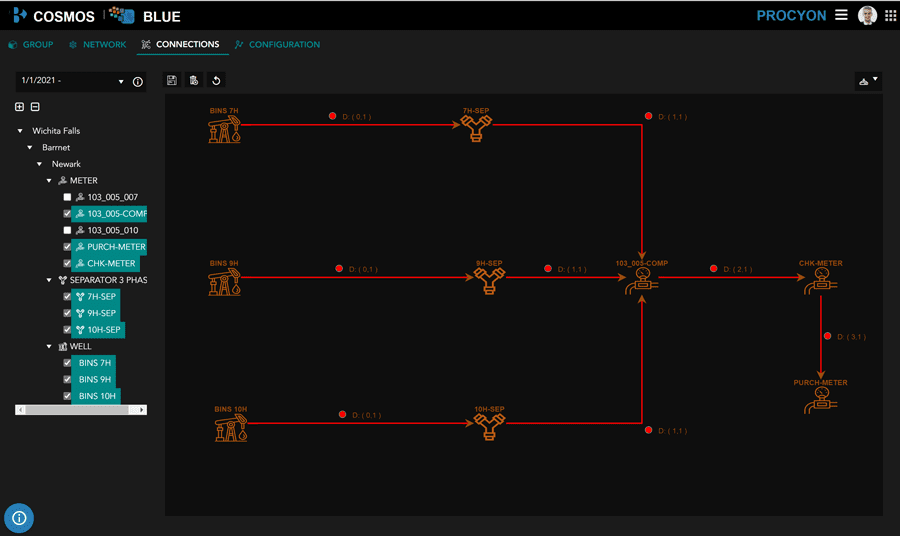Select 103_005_007 in the tree
This screenshot has width=900, height=536.
112,197
